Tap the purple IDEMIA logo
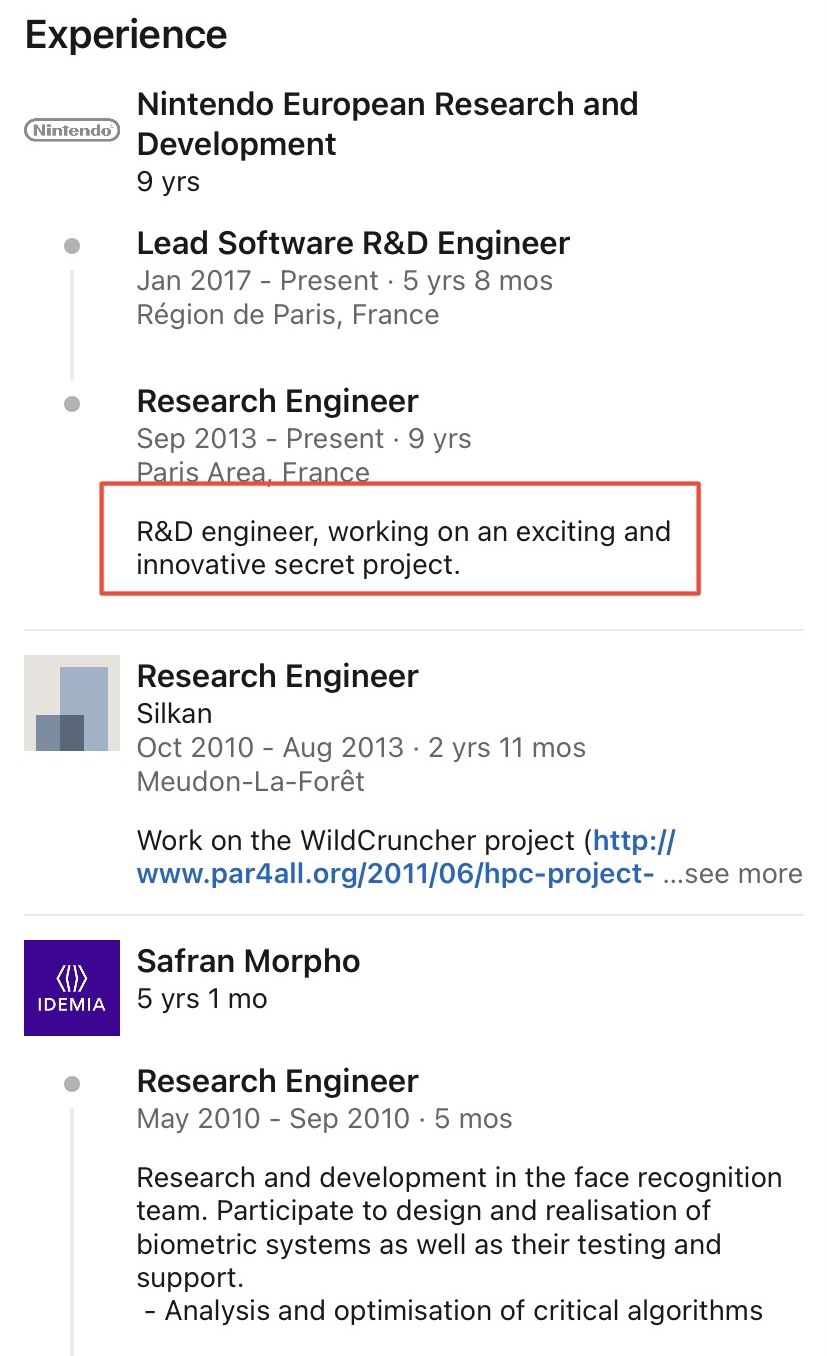 72,987
